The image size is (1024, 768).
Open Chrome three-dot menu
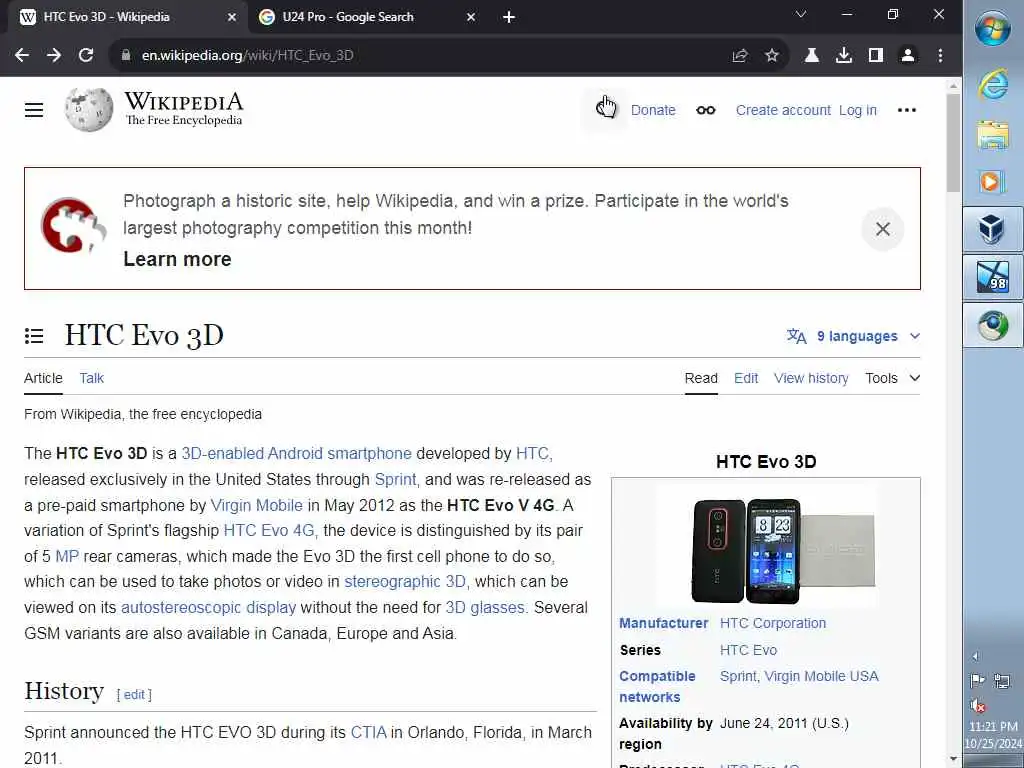click(x=940, y=56)
